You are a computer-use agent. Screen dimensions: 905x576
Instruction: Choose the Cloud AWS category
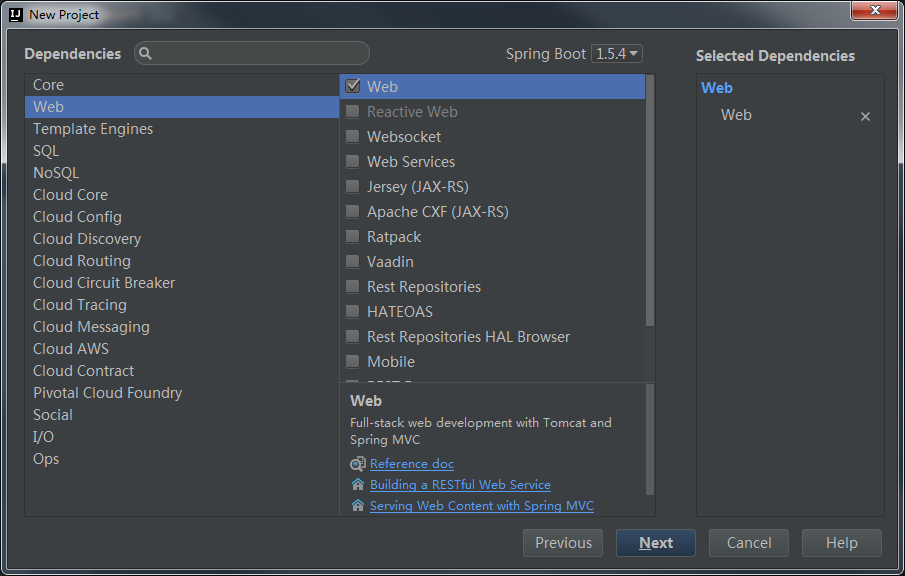click(182, 348)
